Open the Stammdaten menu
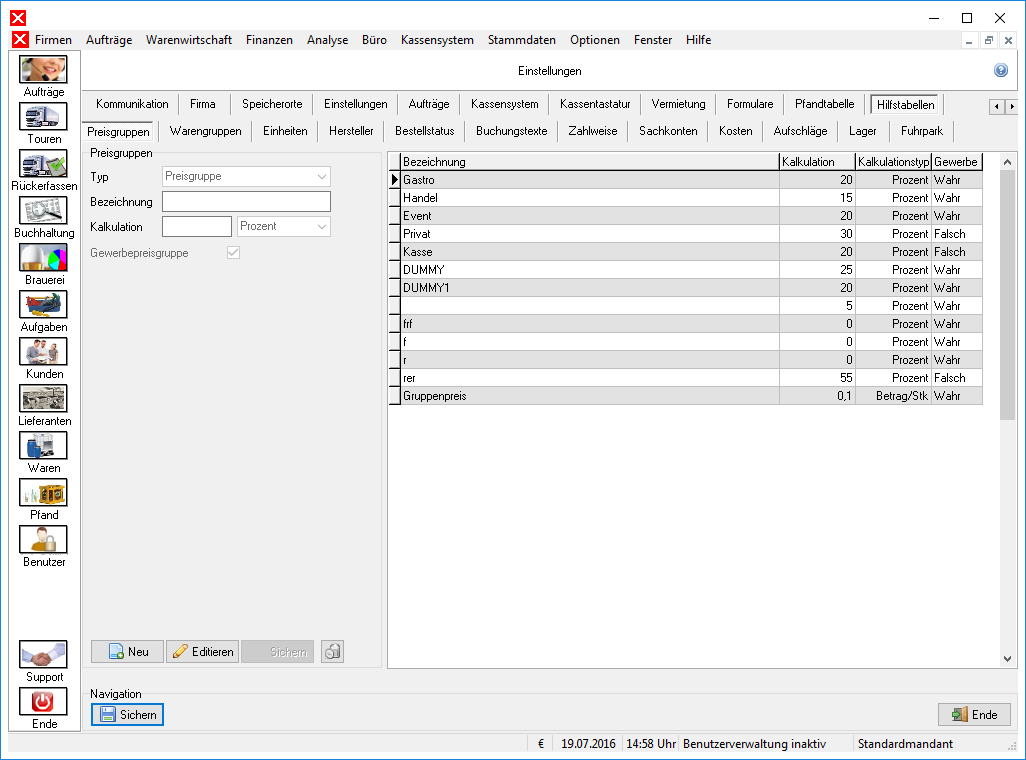Screen dimensions: 1026x760 [x=522, y=40]
